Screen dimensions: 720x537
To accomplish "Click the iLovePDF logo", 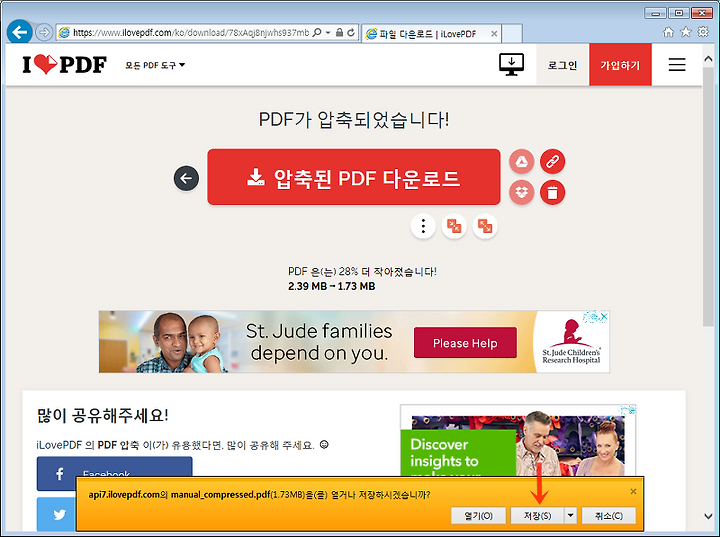I will point(65,65).
